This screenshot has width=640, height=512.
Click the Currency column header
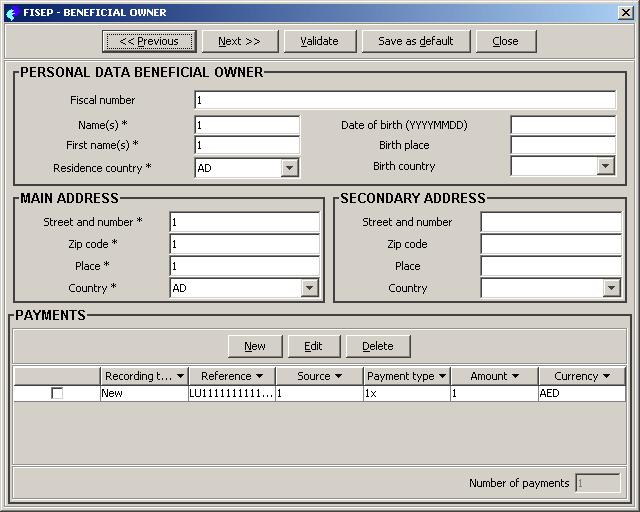pyautogui.click(x=576, y=376)
